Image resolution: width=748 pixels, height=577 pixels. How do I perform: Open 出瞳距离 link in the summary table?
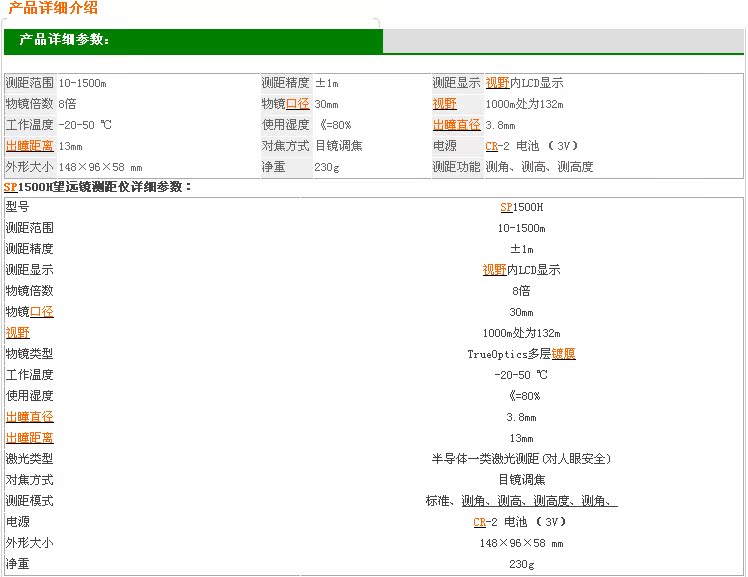click(29, 146)
